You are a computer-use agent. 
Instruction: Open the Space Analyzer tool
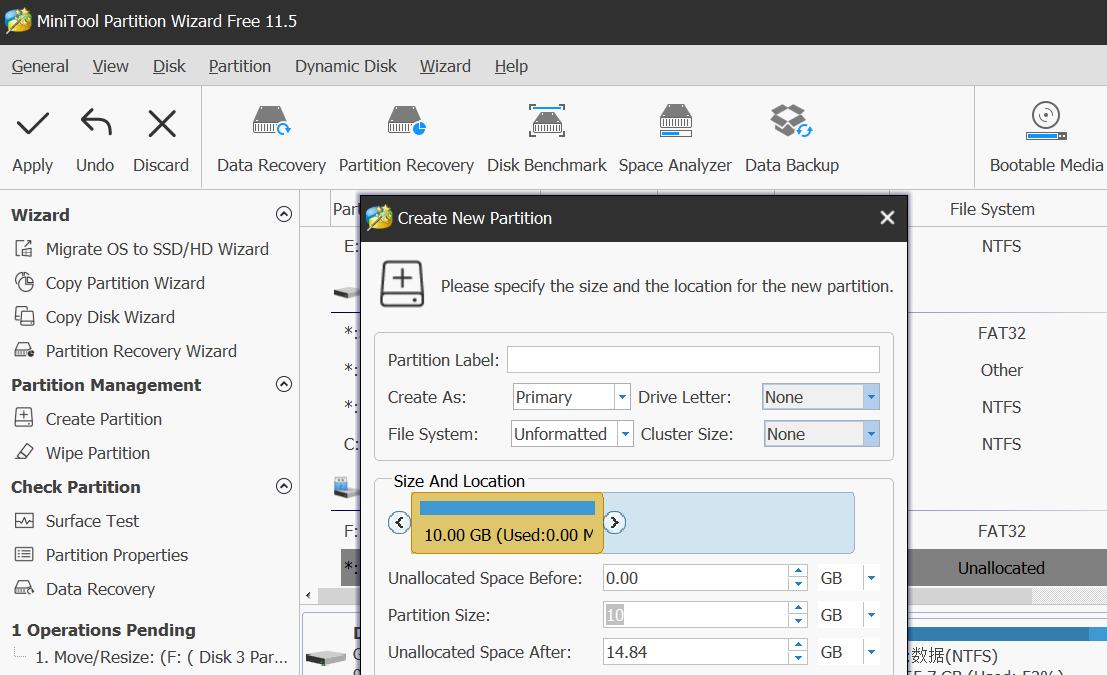pyautogui.click(x=675, y=124)
